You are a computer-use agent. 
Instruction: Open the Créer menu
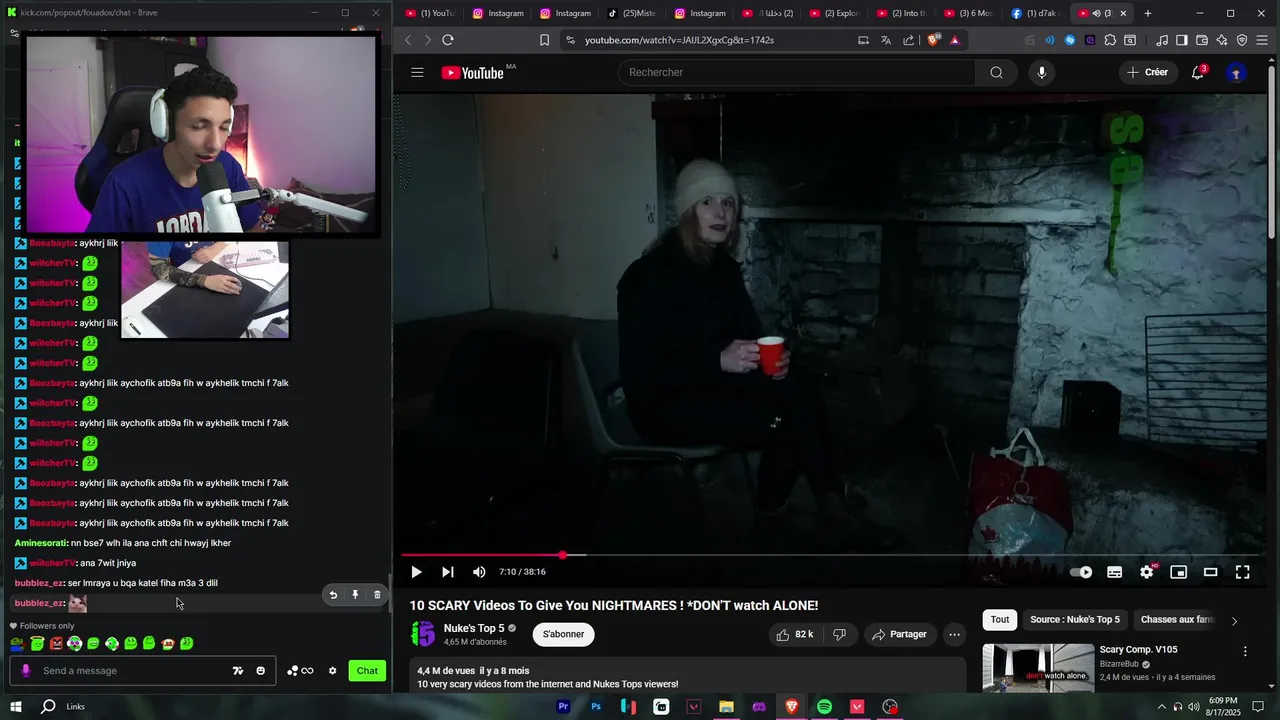(x=1147, y=72)
